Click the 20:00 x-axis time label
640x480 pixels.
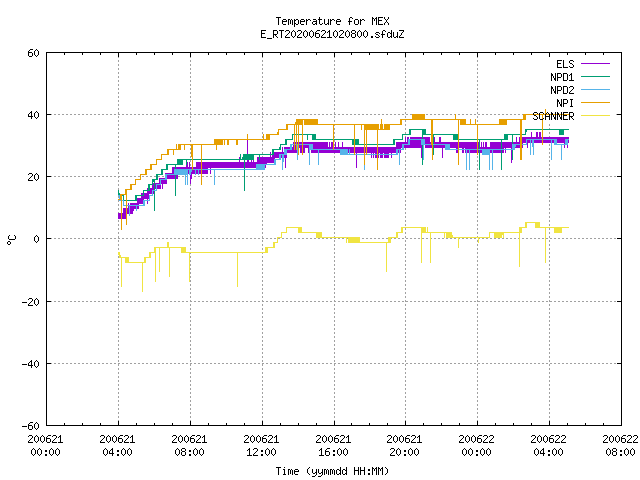click(404, 452)
